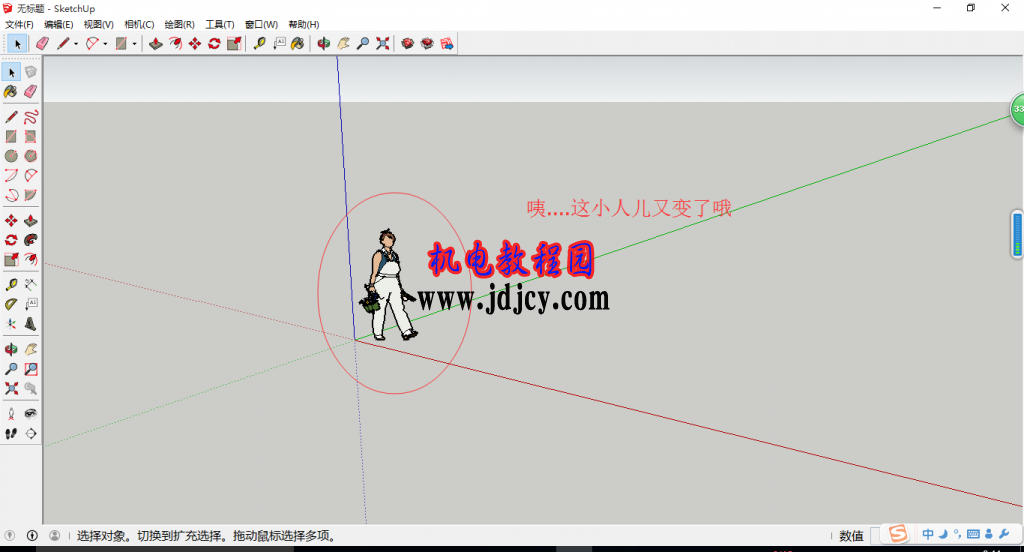Activate the Look Around eye tool
This screenshot has width=1024, height=552.
pos(31,414)
